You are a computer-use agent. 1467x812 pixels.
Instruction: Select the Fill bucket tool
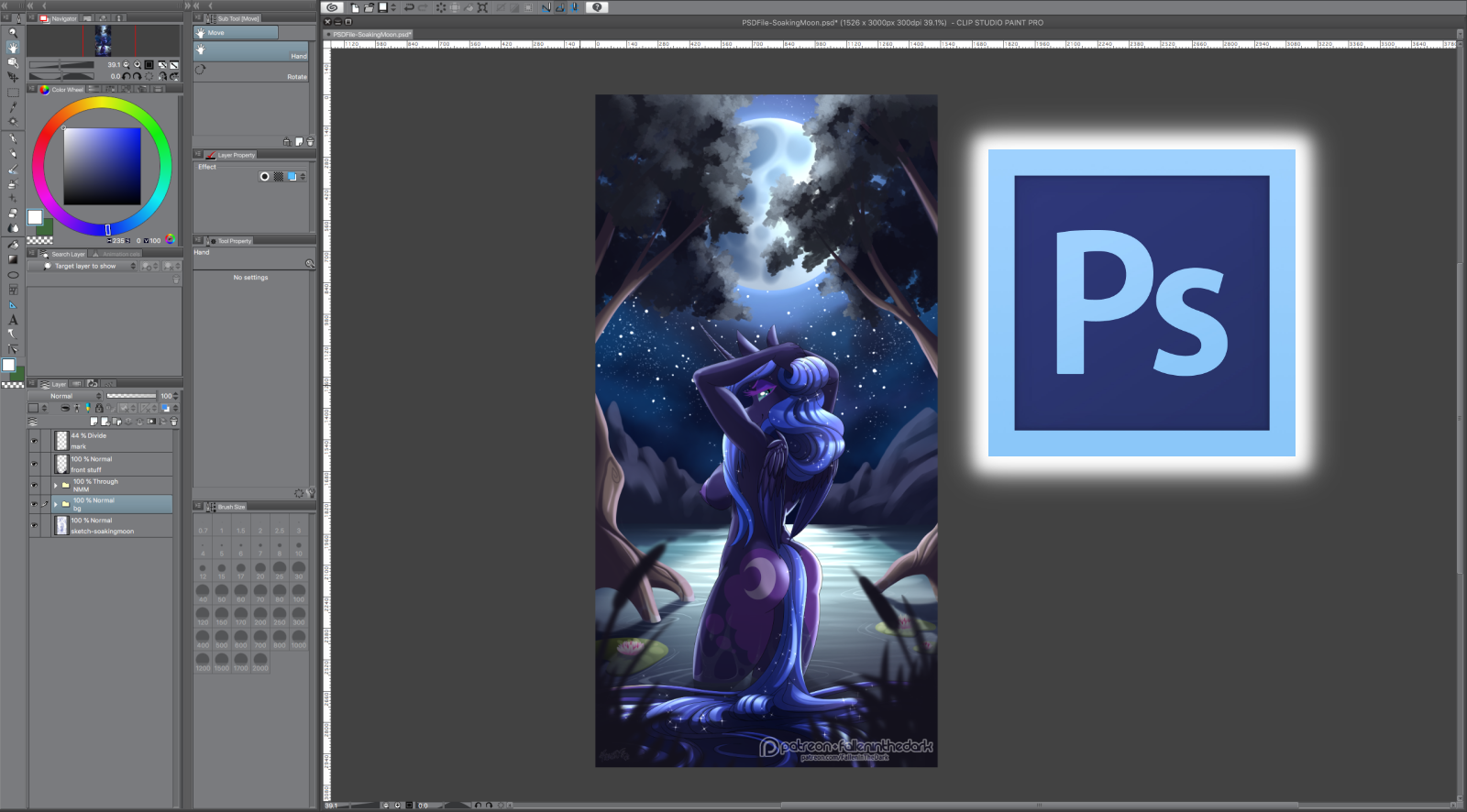point(13,245)
